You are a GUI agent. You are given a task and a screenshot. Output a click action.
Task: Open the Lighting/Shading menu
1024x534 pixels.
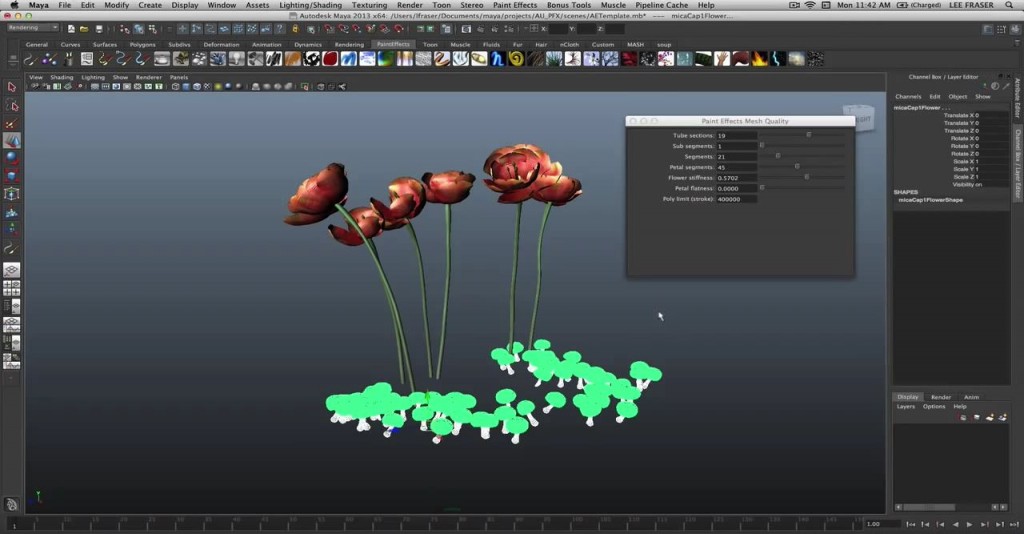[310, 5]
